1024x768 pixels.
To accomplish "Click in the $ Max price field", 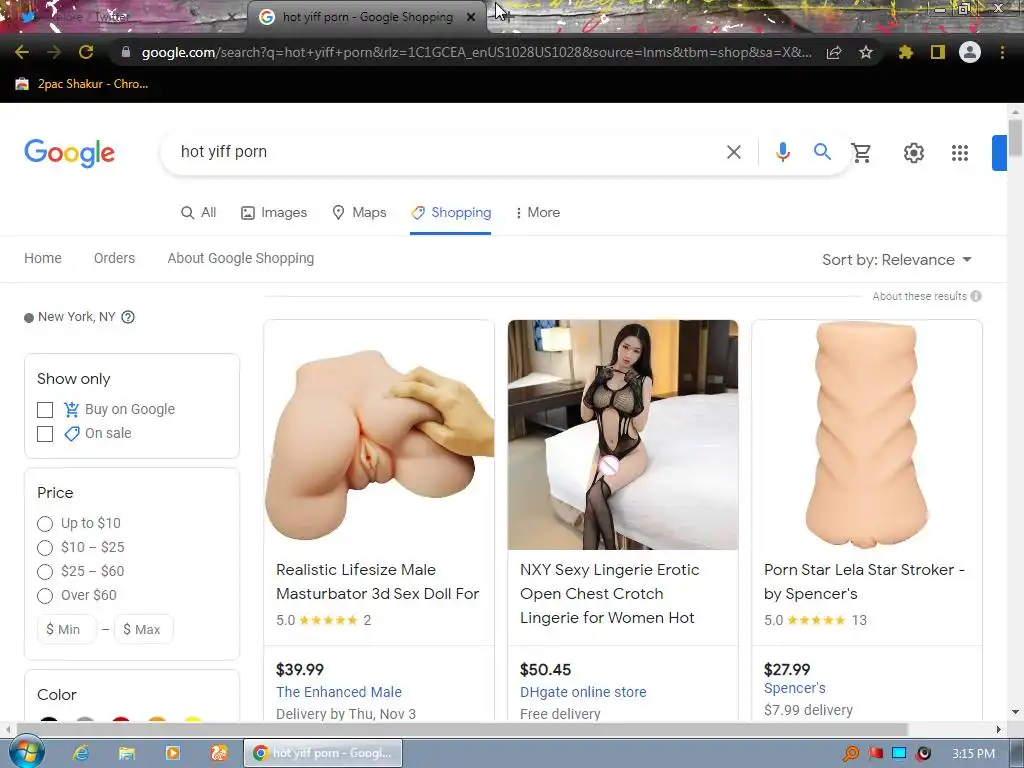I will pyautogui.click(x=144, y=630).
